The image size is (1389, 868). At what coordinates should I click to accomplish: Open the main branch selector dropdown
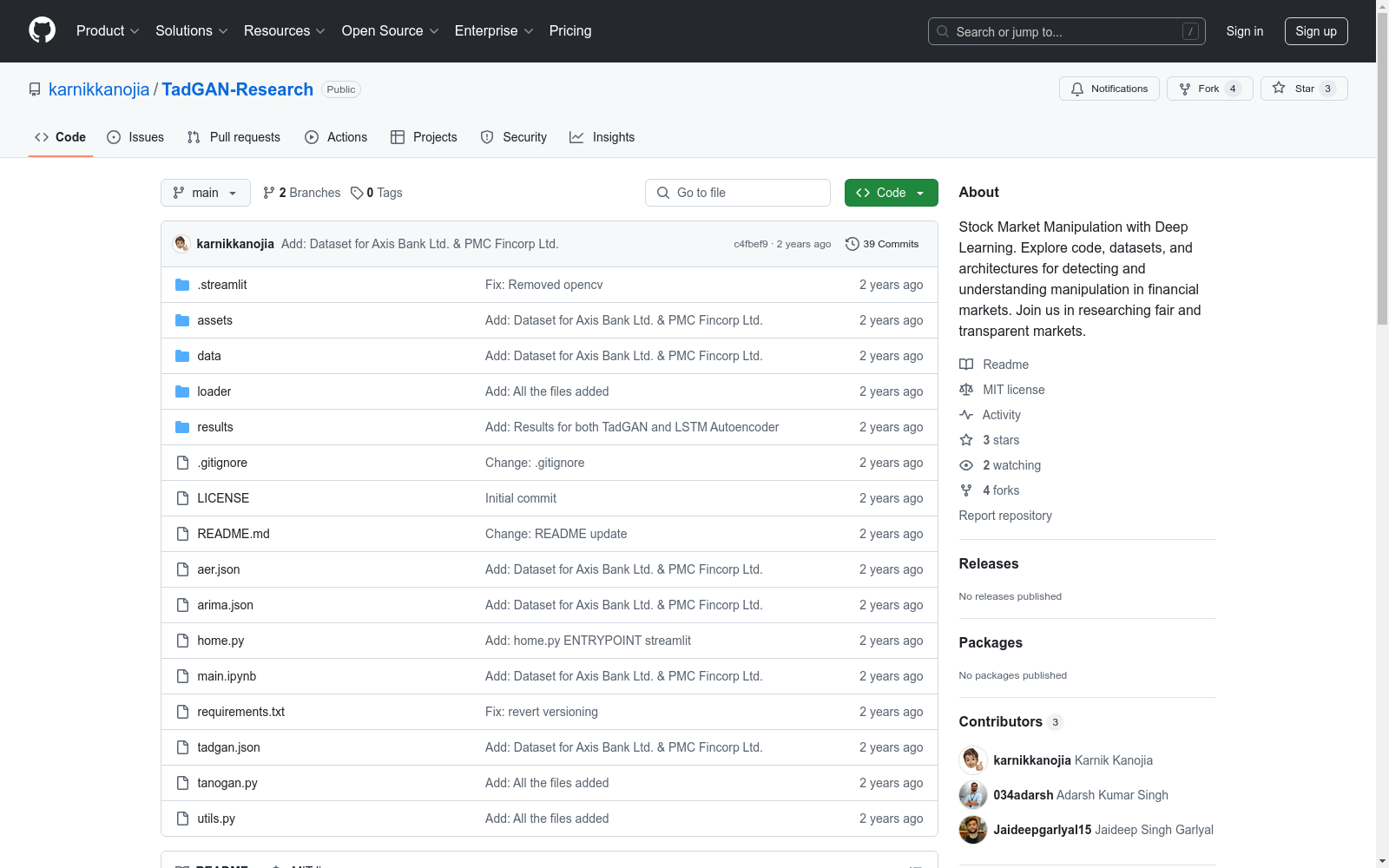point(206,193)
